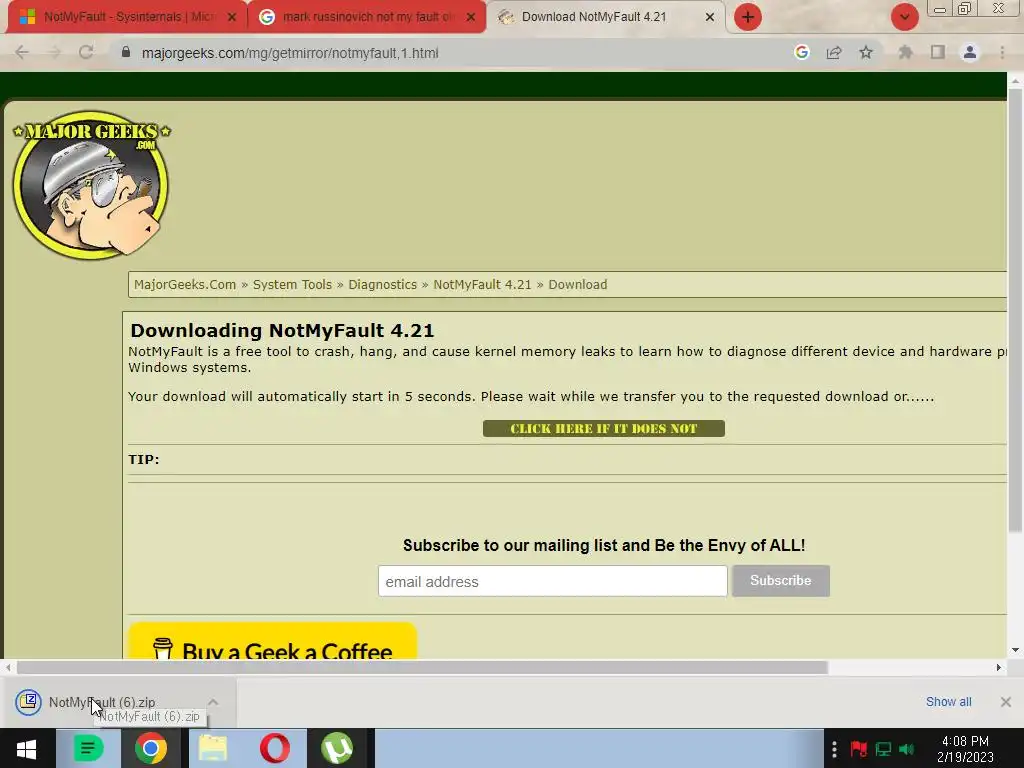Click the scroll down arrow

1015,650
